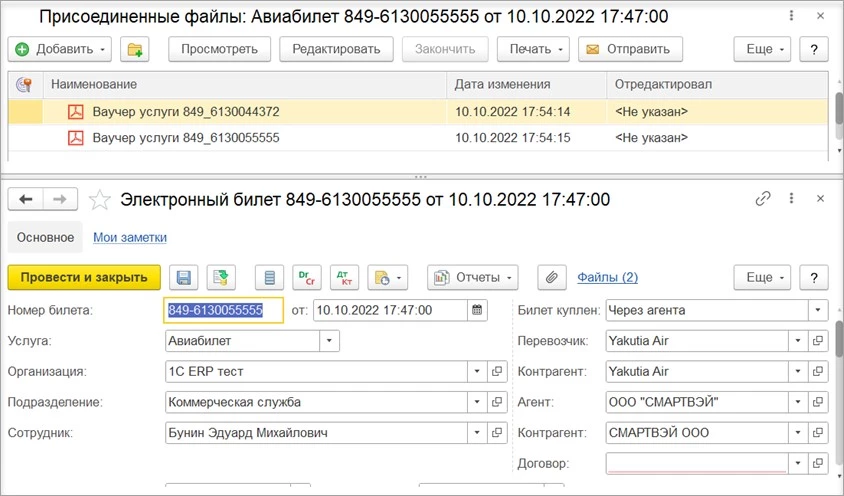Image resolution: width=844 pixels, height=496 pixels.
Task: Open Еще menu in attached files panel
Action: pos(762,50)
